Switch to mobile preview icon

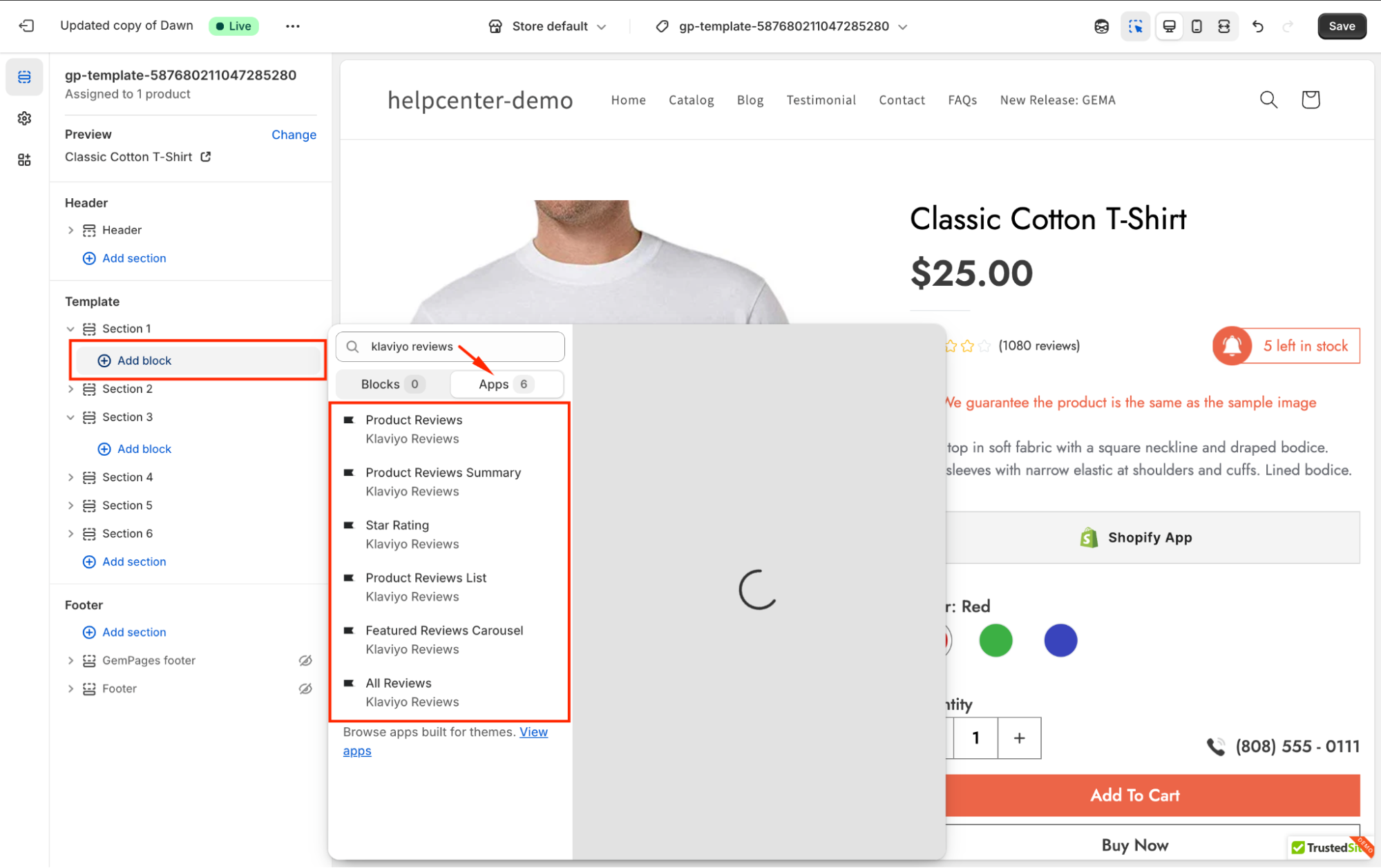tap(1197, 26)
